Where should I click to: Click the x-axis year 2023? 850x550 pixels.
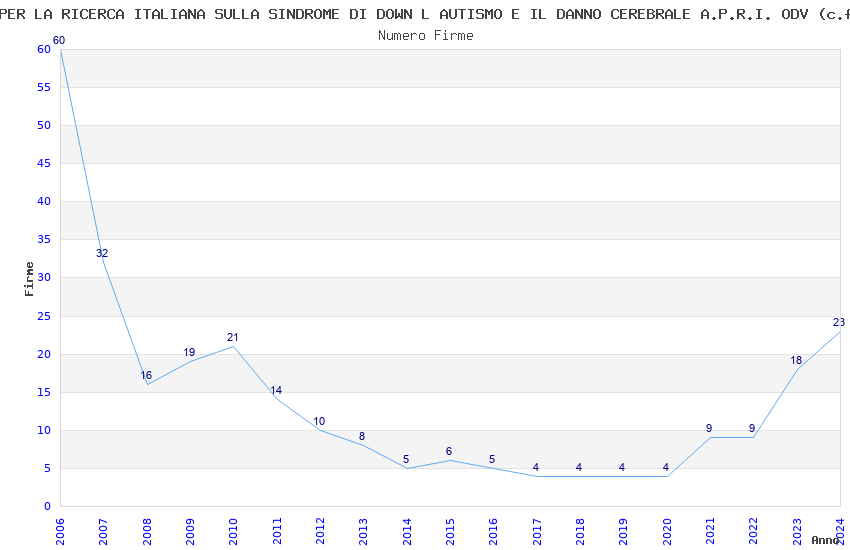[797, 531]
